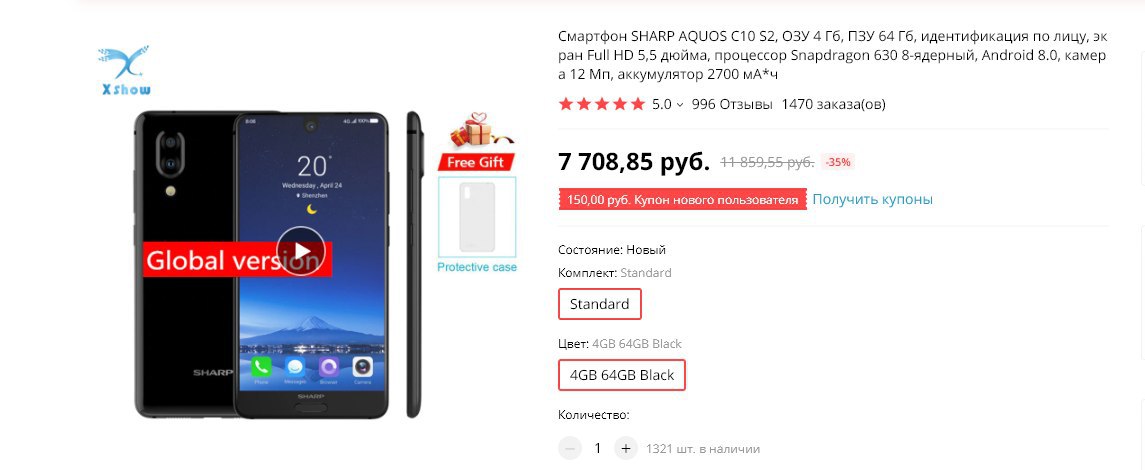Select the Standard bundle option
This screenshot has width=1145, height=470.
[600, 304]
